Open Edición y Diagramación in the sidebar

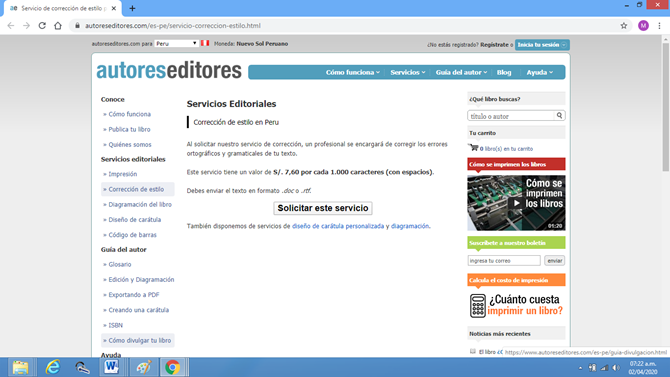click(141, 280)
